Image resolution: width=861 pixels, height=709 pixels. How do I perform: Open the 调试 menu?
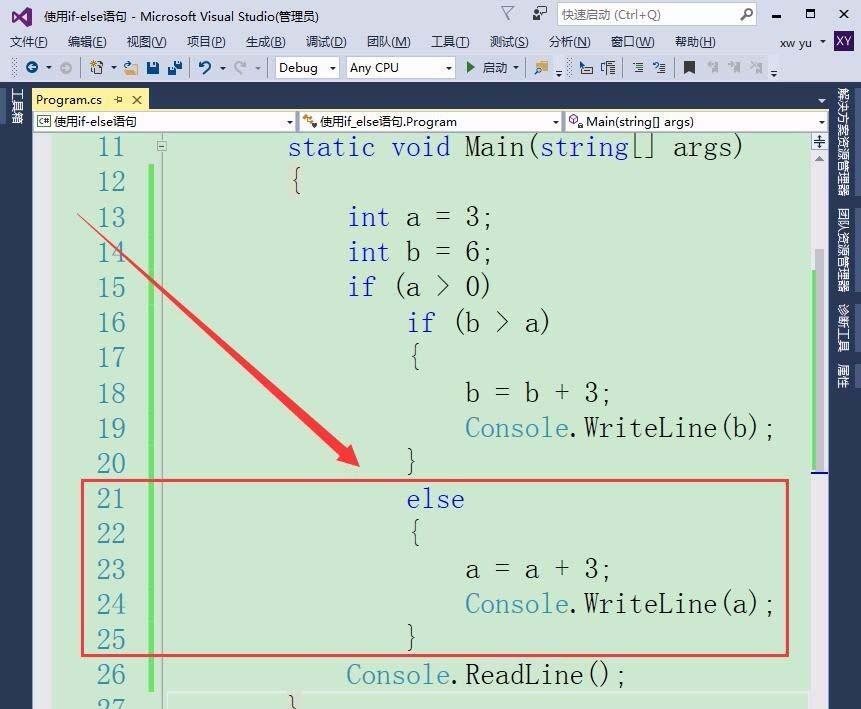coord(324,42)
